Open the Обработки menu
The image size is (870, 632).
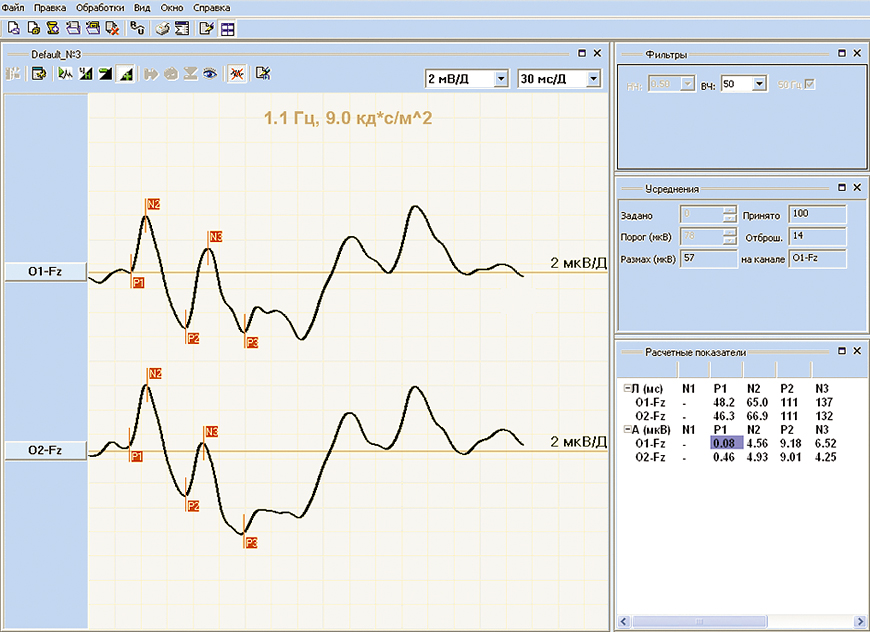click(x=100, y=8)
